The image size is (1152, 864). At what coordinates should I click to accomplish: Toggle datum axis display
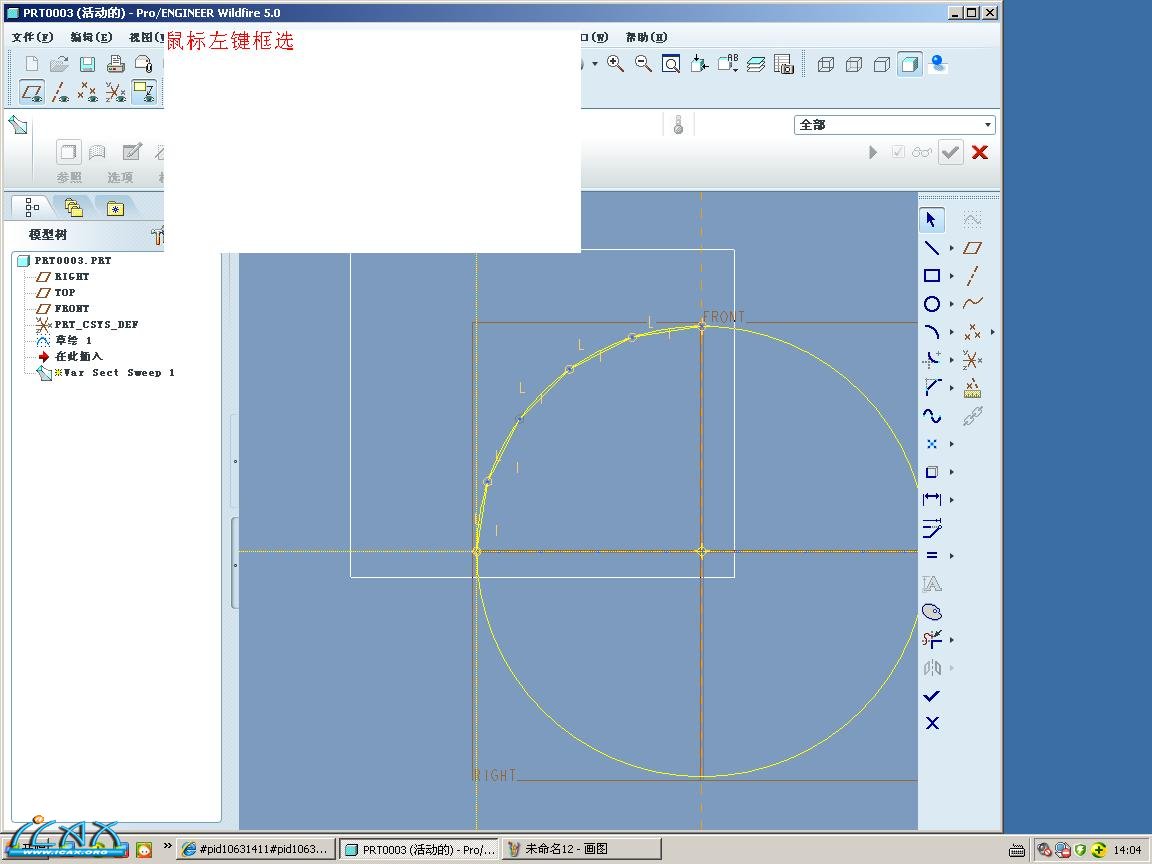click(60, 93)
